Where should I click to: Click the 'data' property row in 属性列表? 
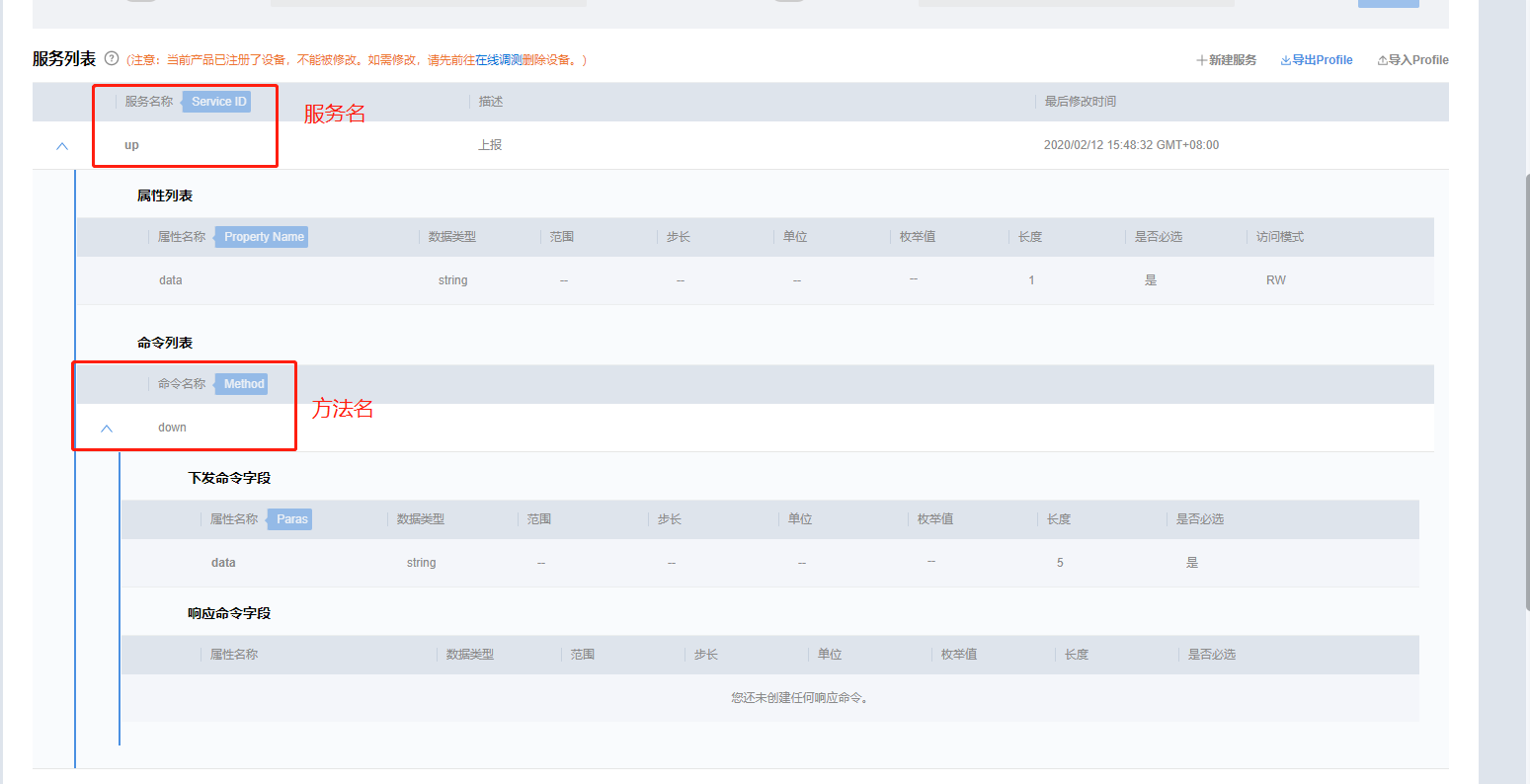pos(171,280)
